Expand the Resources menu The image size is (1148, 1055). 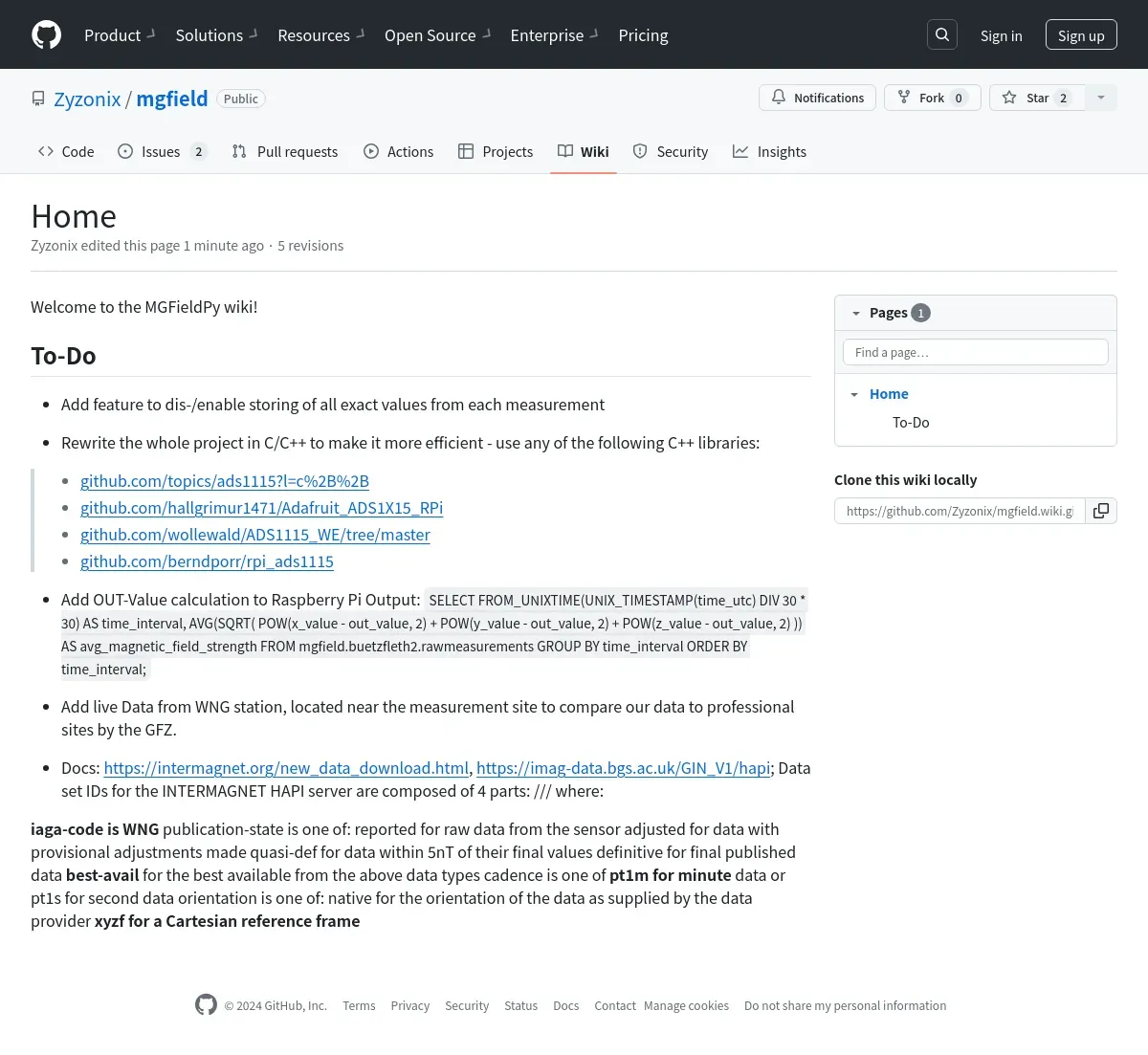click(x=320, y=35)
